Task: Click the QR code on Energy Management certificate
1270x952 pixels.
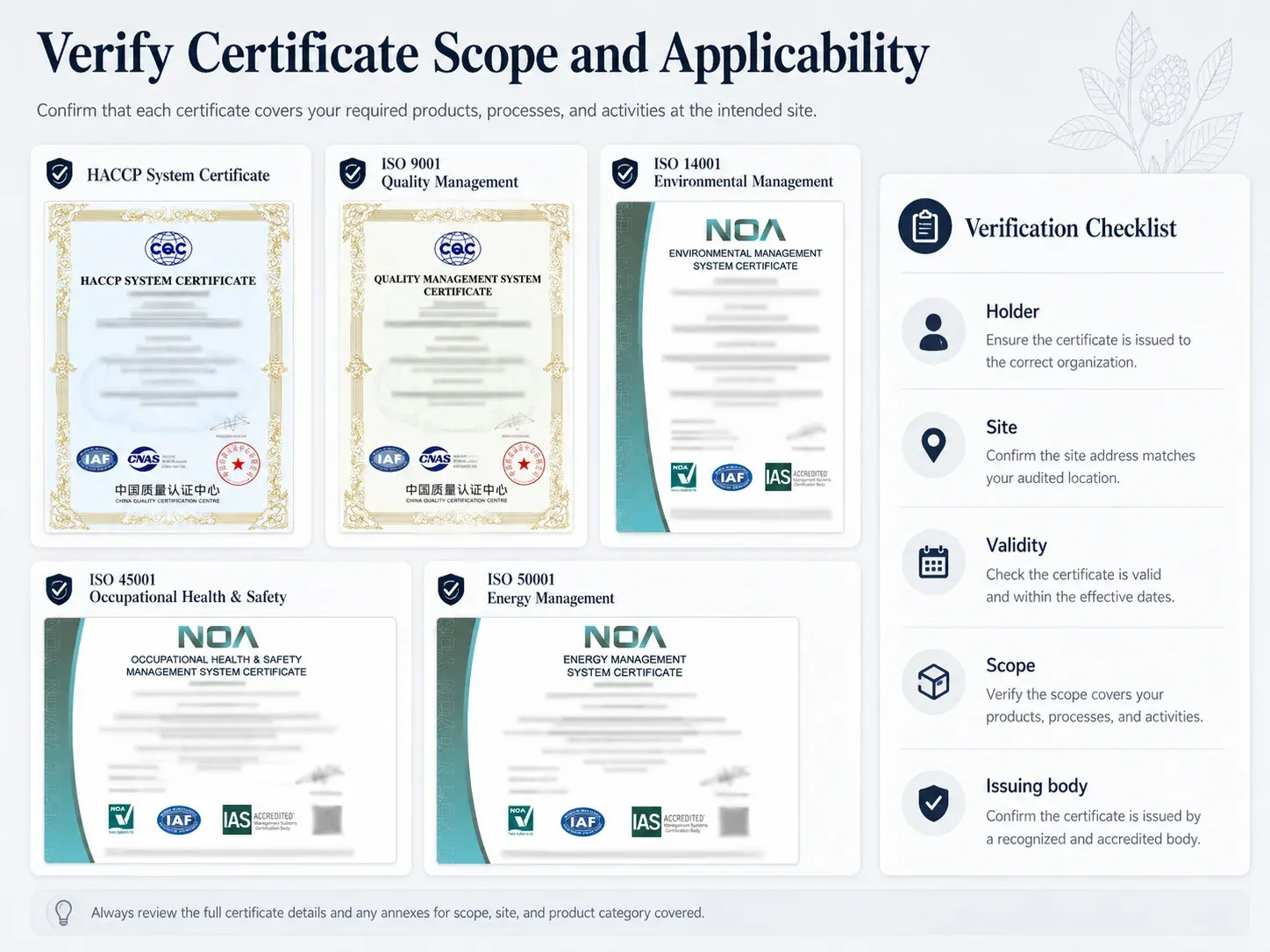Action: click(x=734, y=821)
